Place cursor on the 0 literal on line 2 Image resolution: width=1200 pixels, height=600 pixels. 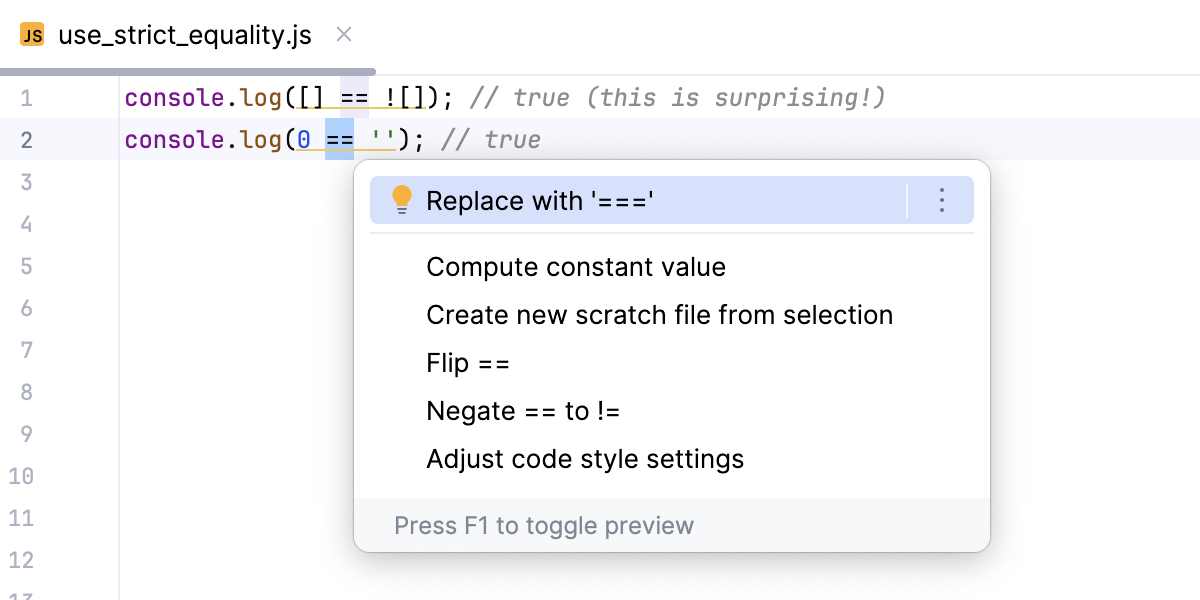coord(304,140)
